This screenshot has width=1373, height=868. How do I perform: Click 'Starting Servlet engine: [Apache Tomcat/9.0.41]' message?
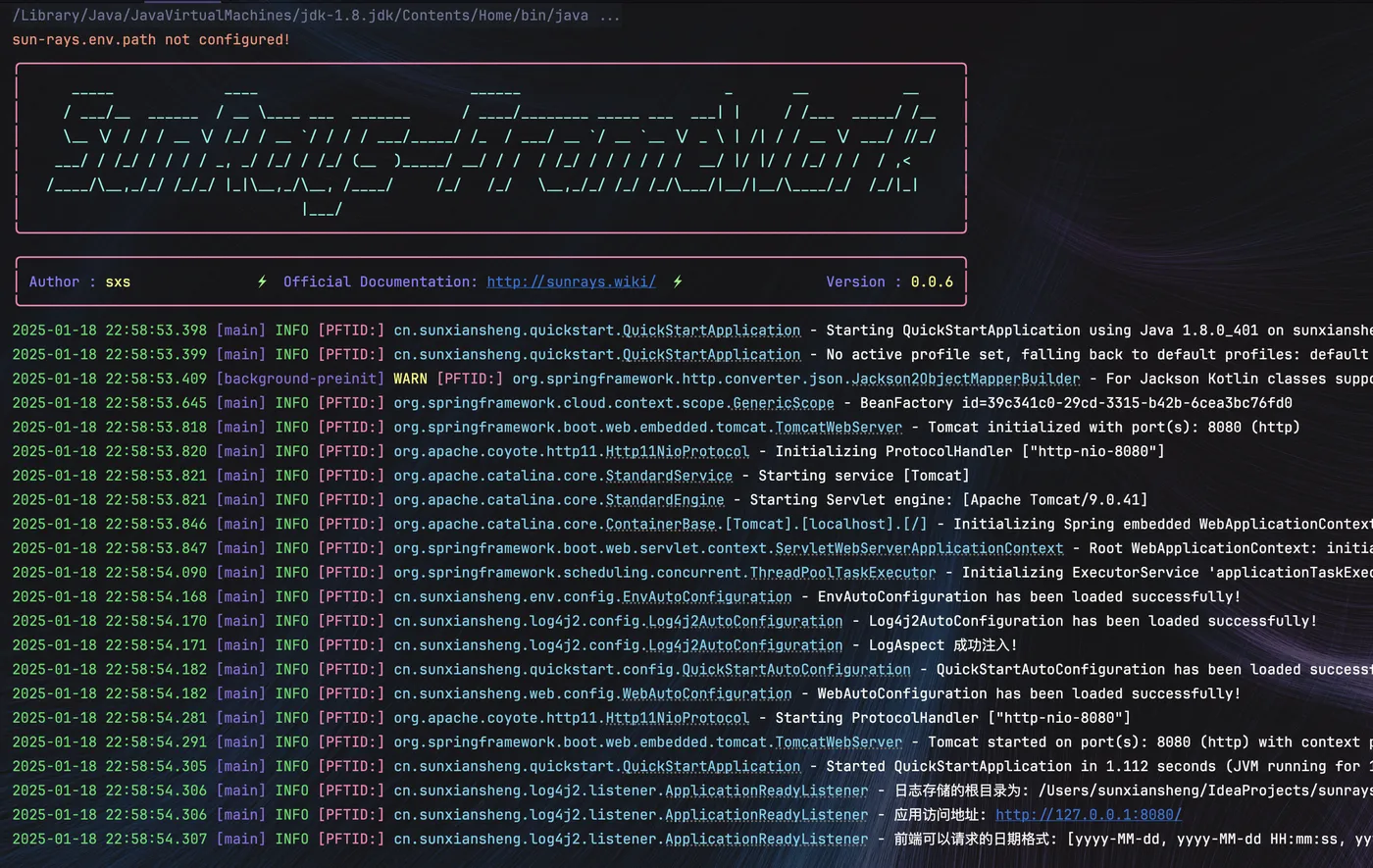pos(948,499)
